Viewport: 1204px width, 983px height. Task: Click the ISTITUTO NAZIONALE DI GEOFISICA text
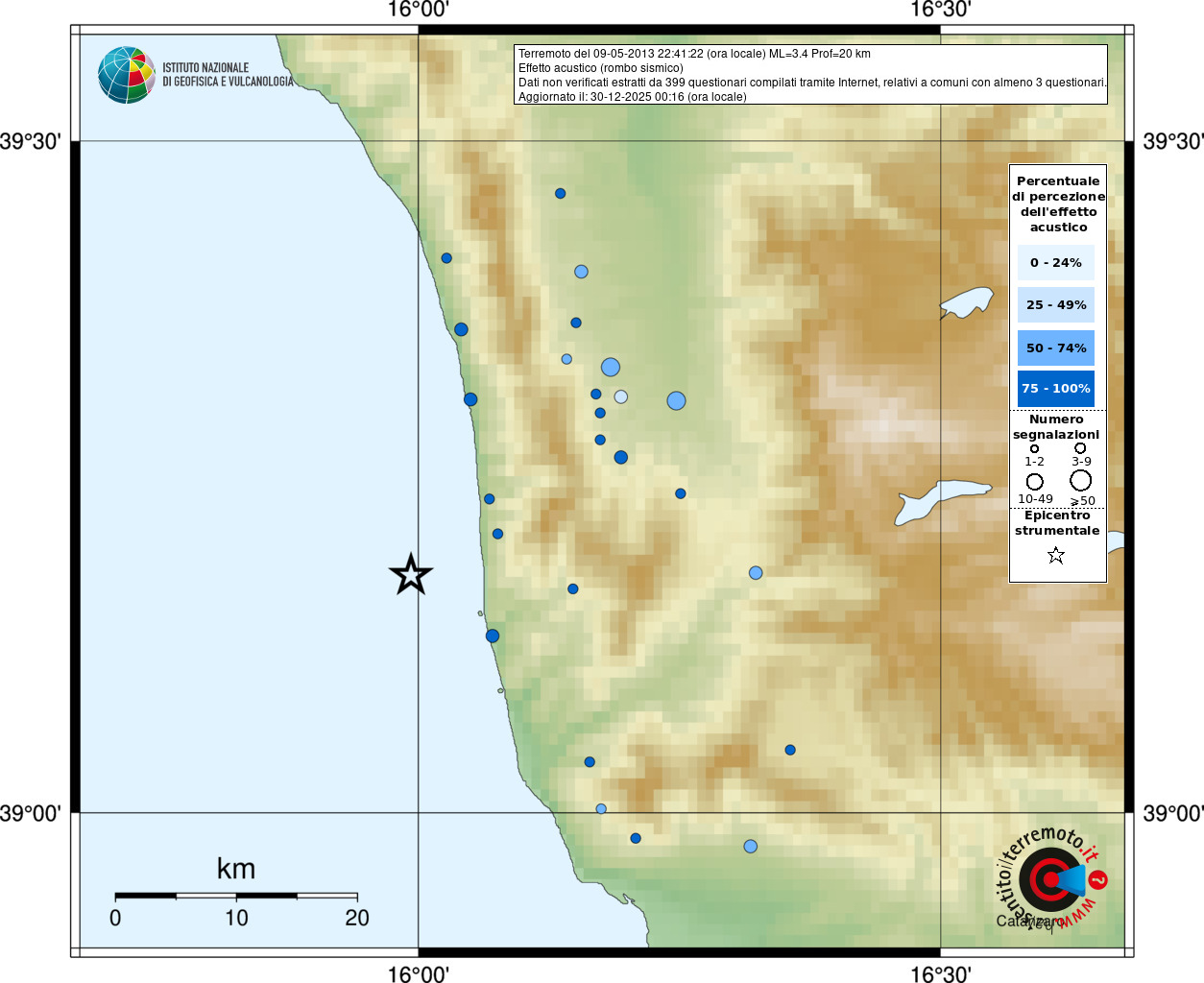(228, 75)
